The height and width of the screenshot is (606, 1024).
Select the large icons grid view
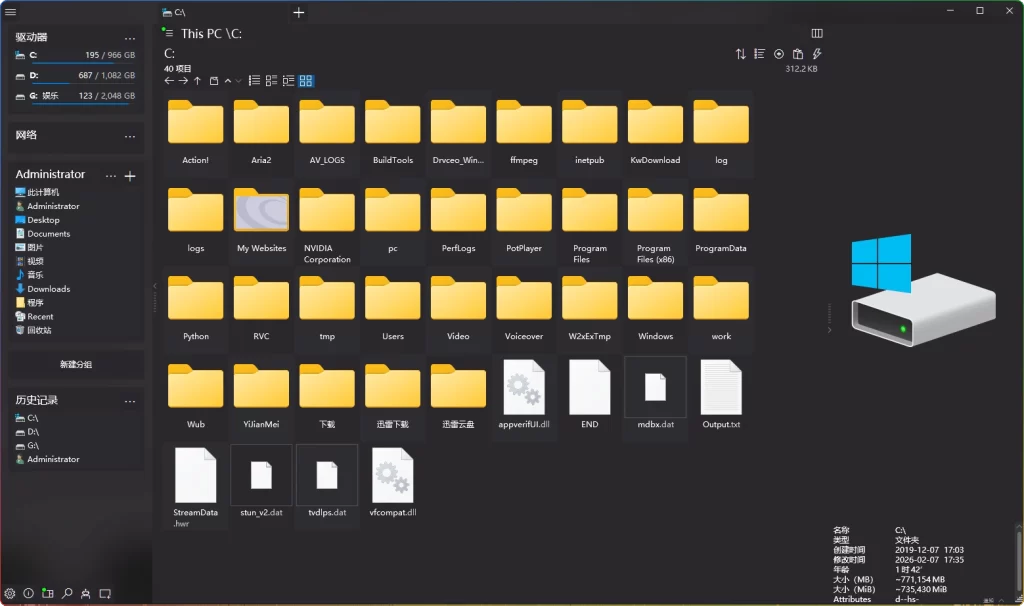(x=306, y=81)
